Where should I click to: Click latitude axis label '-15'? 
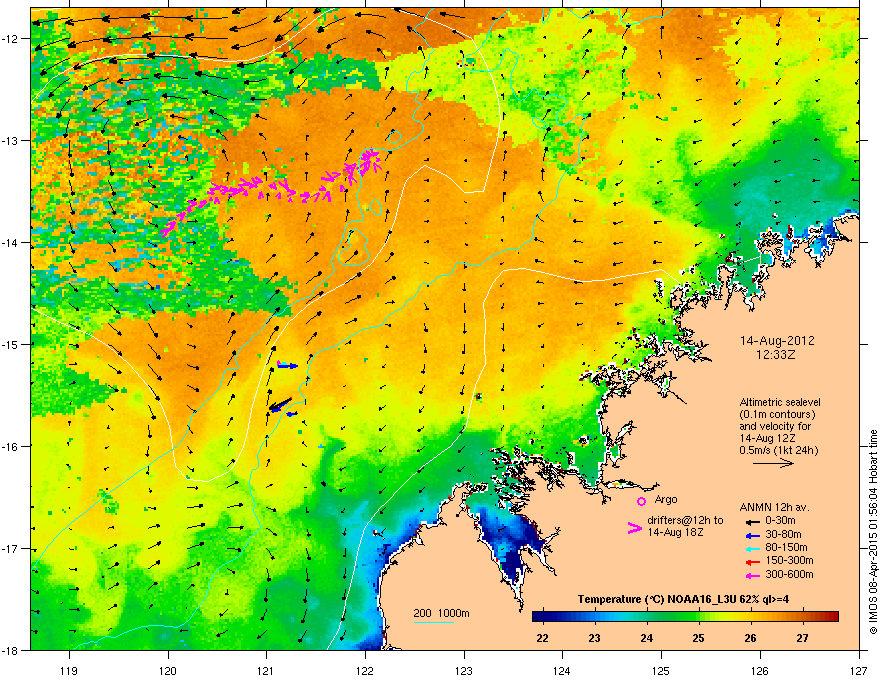click(x=11, y=344)
